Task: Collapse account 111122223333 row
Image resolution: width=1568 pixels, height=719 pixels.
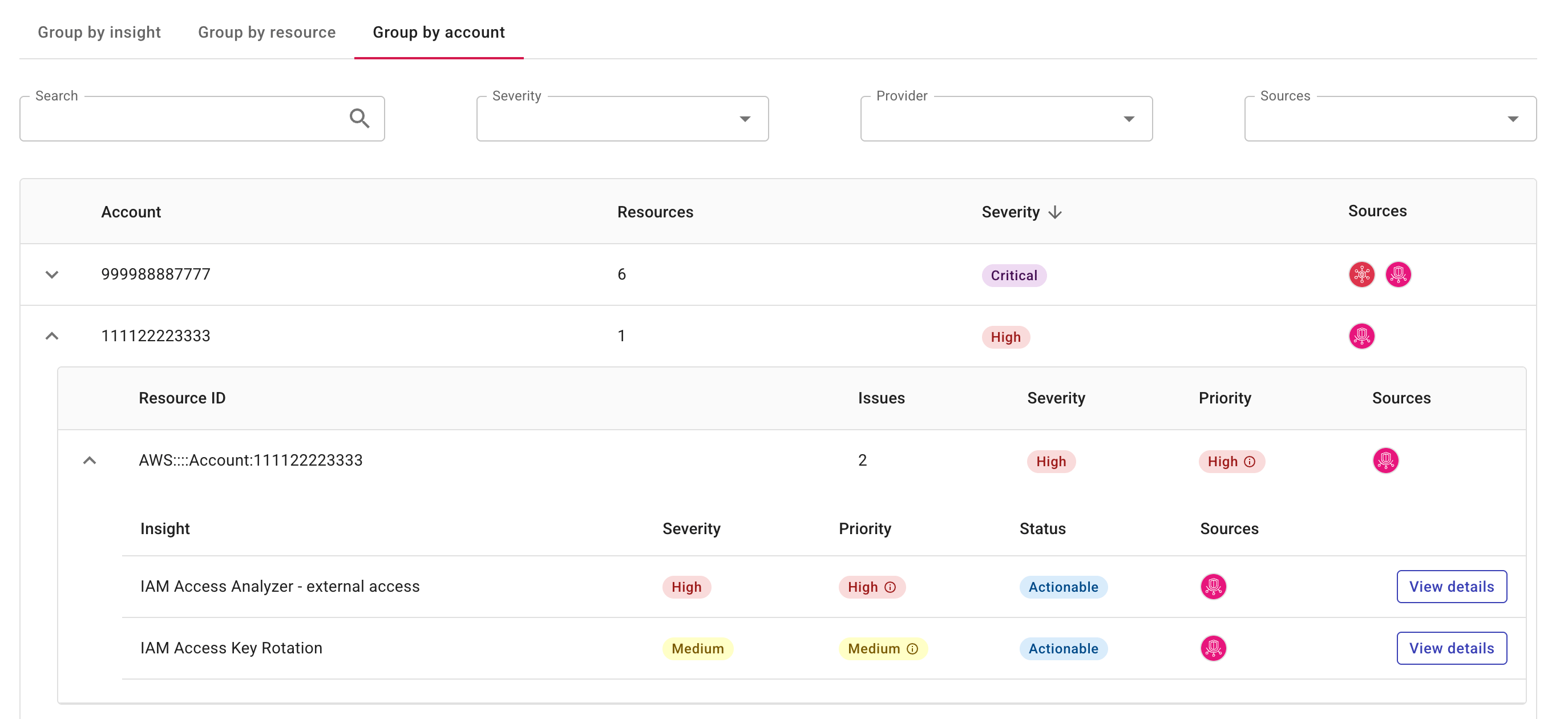Action: [52, 336]
